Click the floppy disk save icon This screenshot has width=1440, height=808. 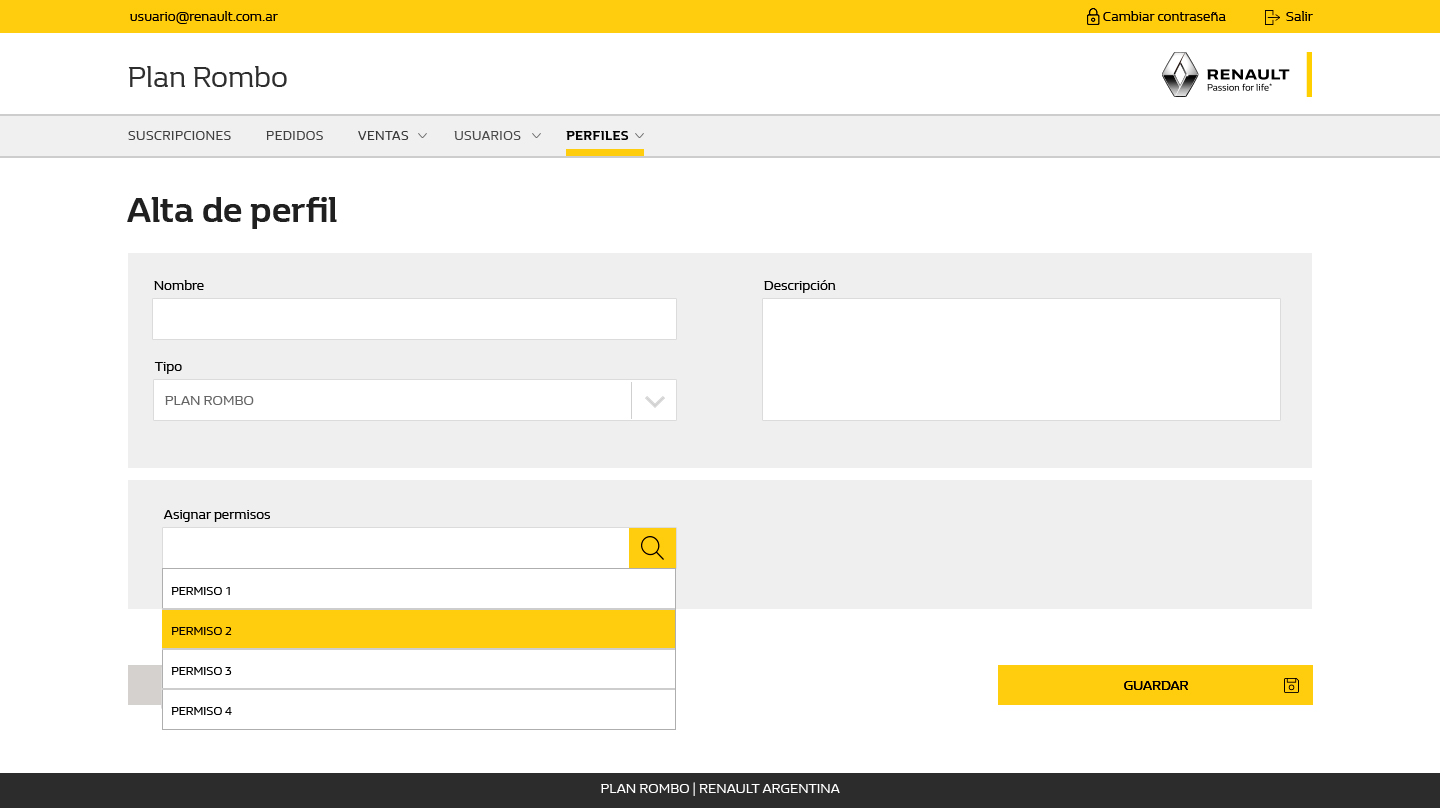pyautogui.click(x=1291, y=685)
